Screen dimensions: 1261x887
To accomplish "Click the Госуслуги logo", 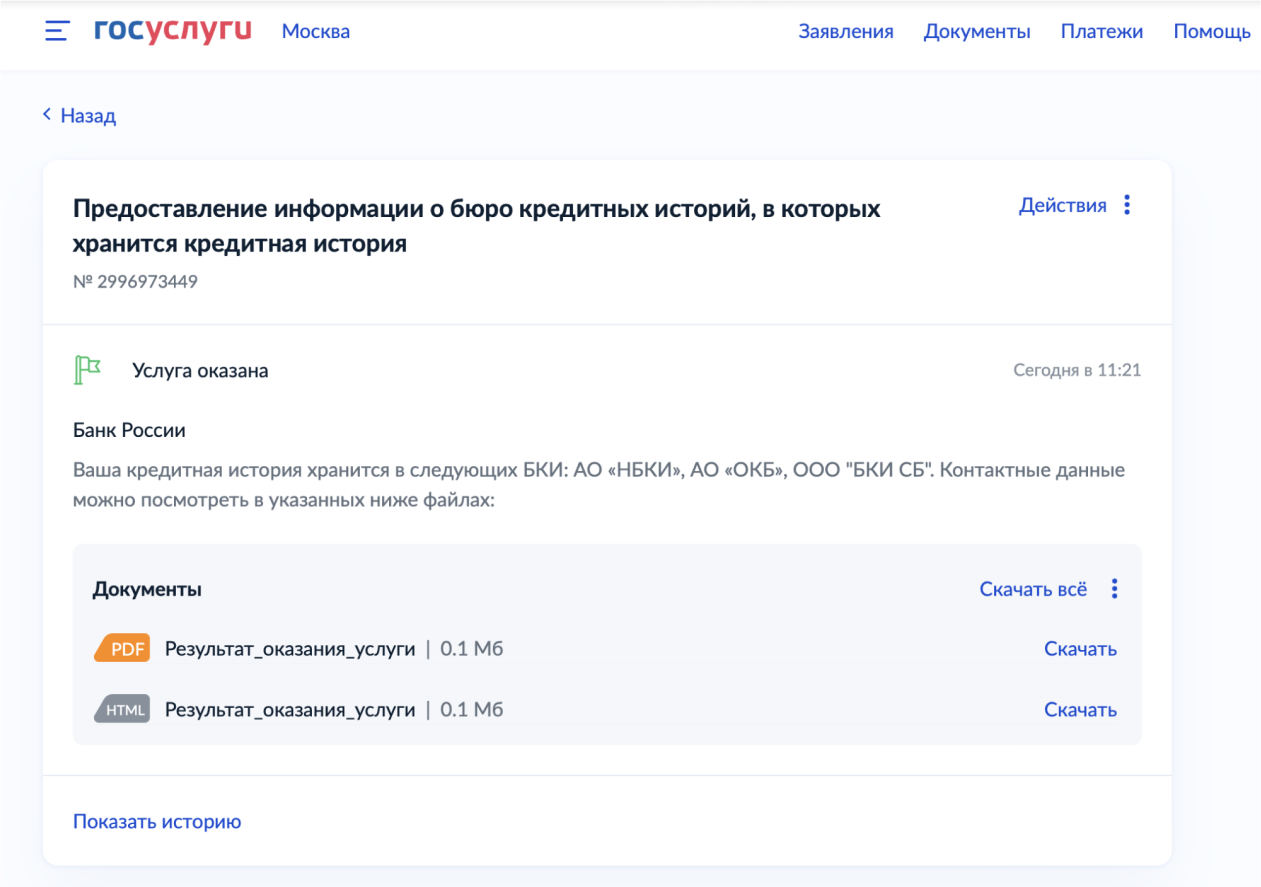I will (172, 31).
